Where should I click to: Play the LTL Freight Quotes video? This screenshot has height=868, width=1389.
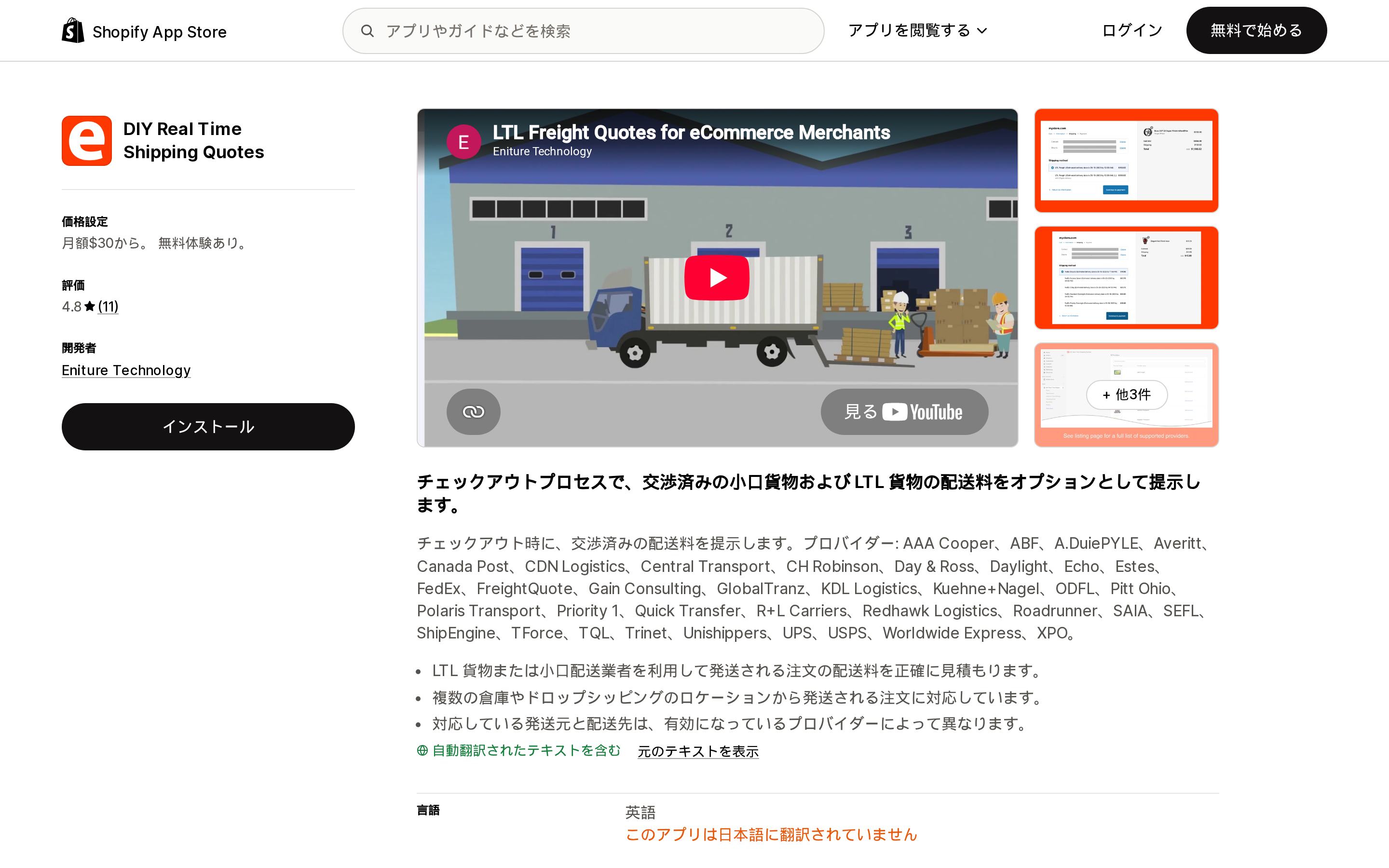(717, 277)
